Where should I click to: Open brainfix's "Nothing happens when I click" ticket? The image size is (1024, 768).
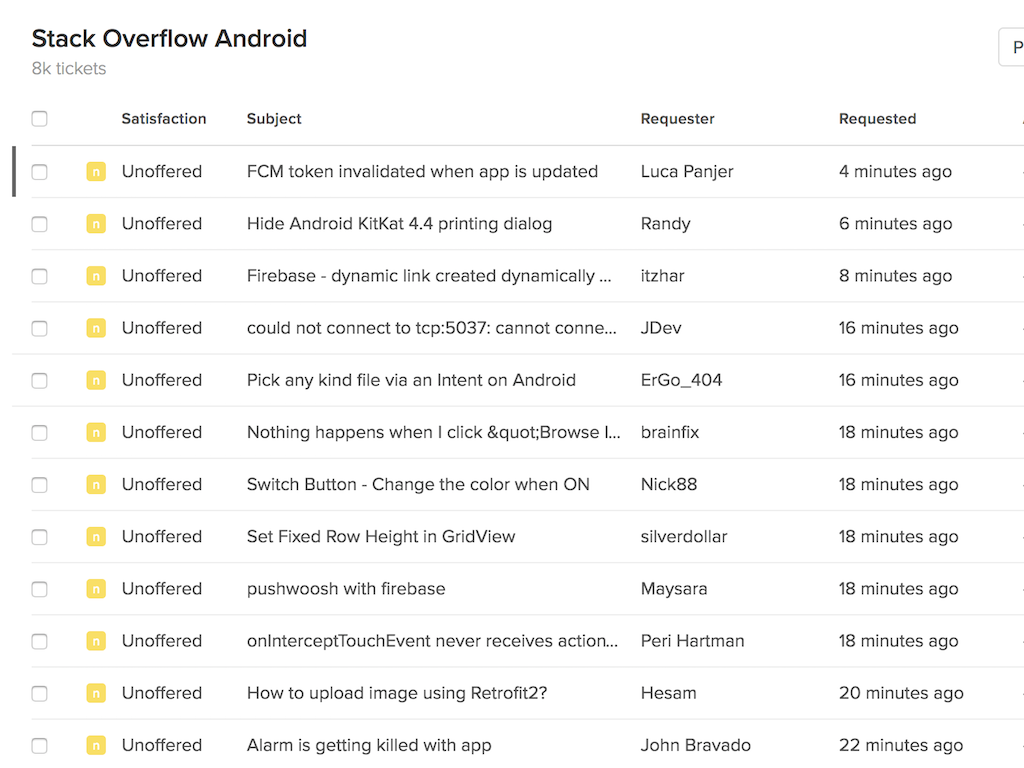point(432,433)
